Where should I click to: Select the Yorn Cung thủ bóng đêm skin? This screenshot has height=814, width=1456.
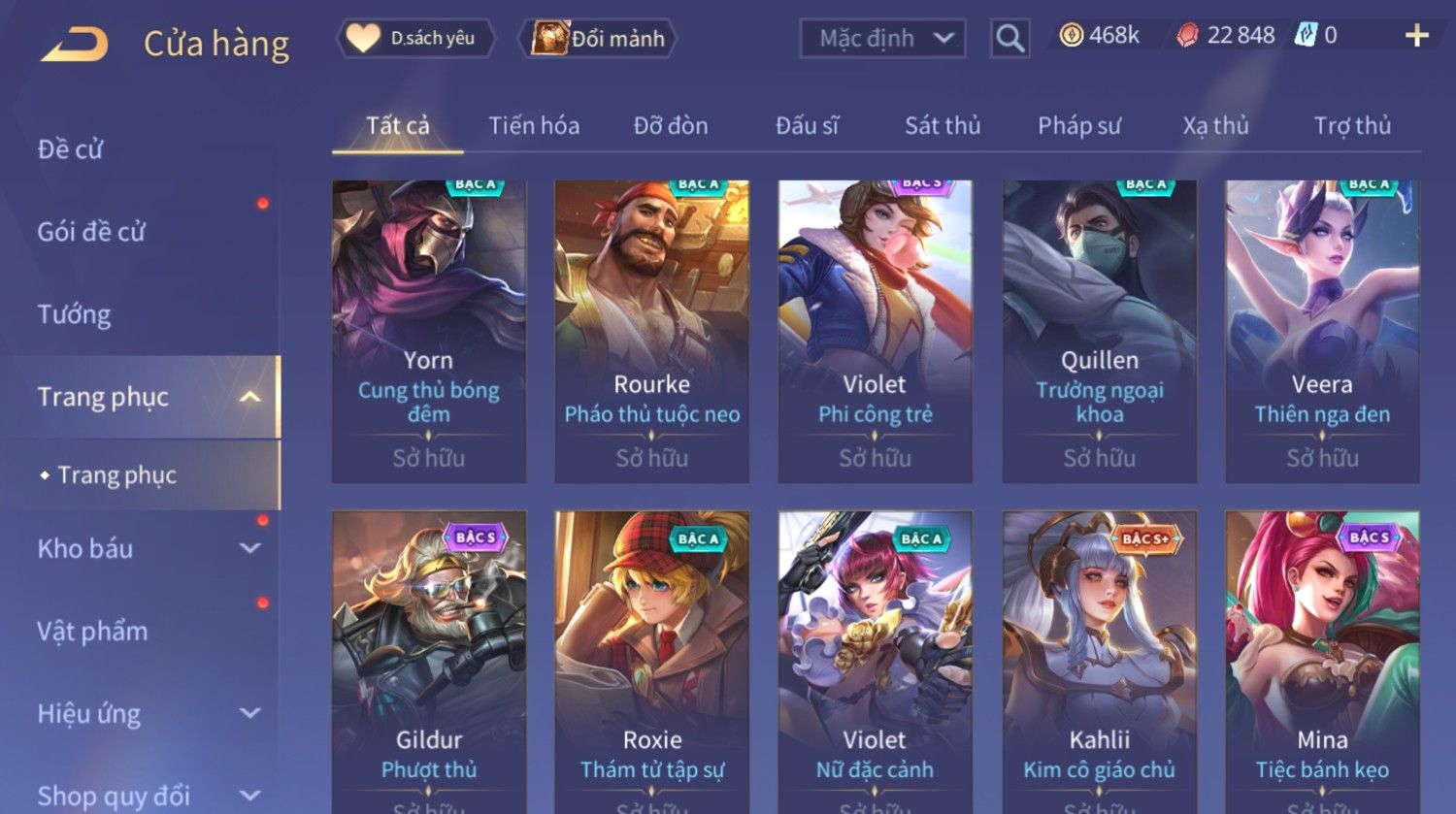pyautogui.click(x=429, y=331)
